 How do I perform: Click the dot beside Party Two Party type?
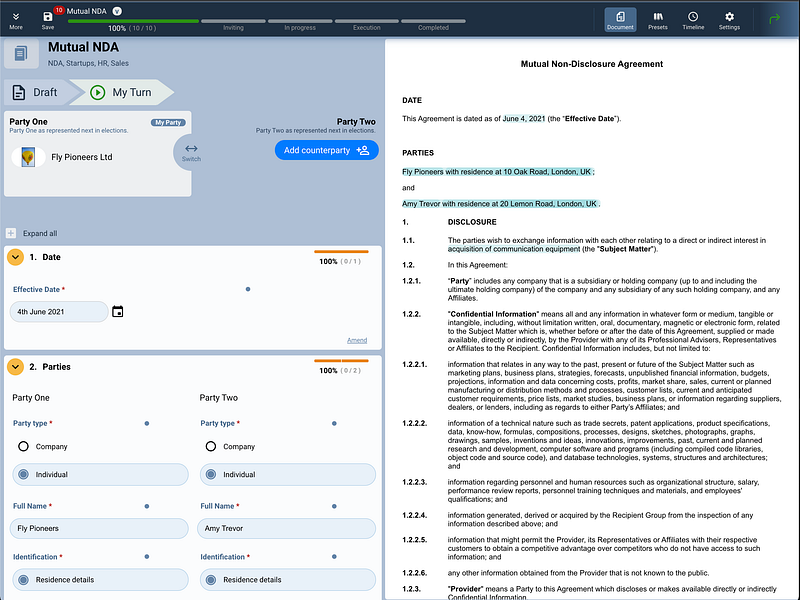(334, 423)
